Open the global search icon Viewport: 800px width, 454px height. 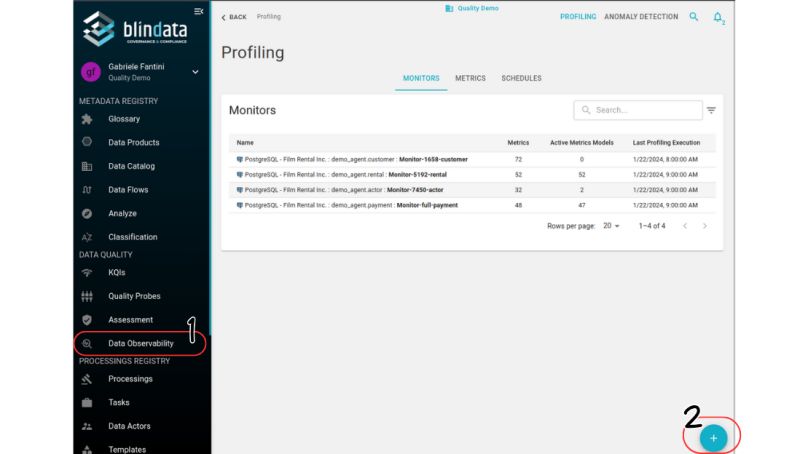(693, 16)
